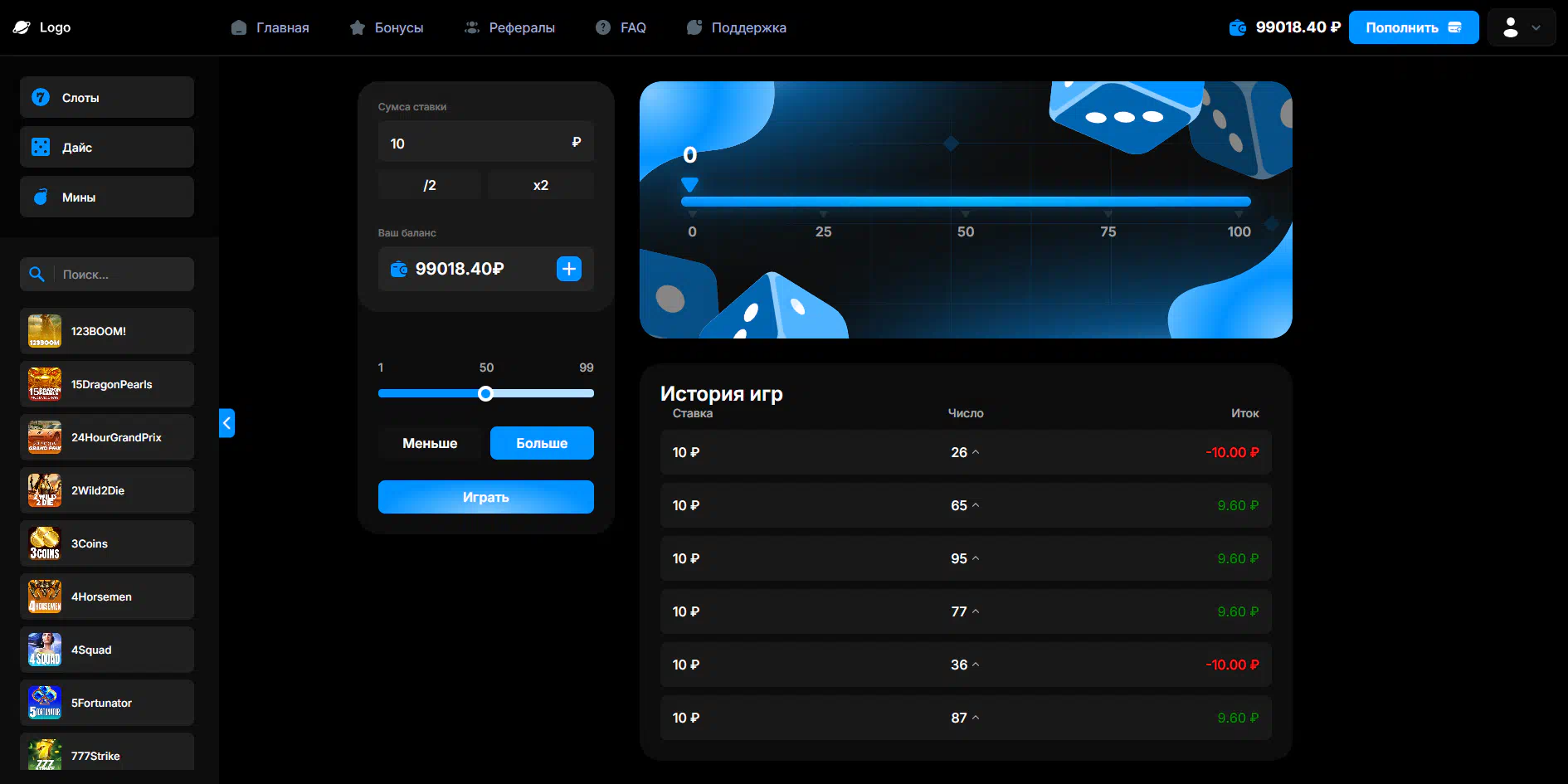Expand details of the 26 result row
This screenshot has height=784, width=1568.
point(976,452)
